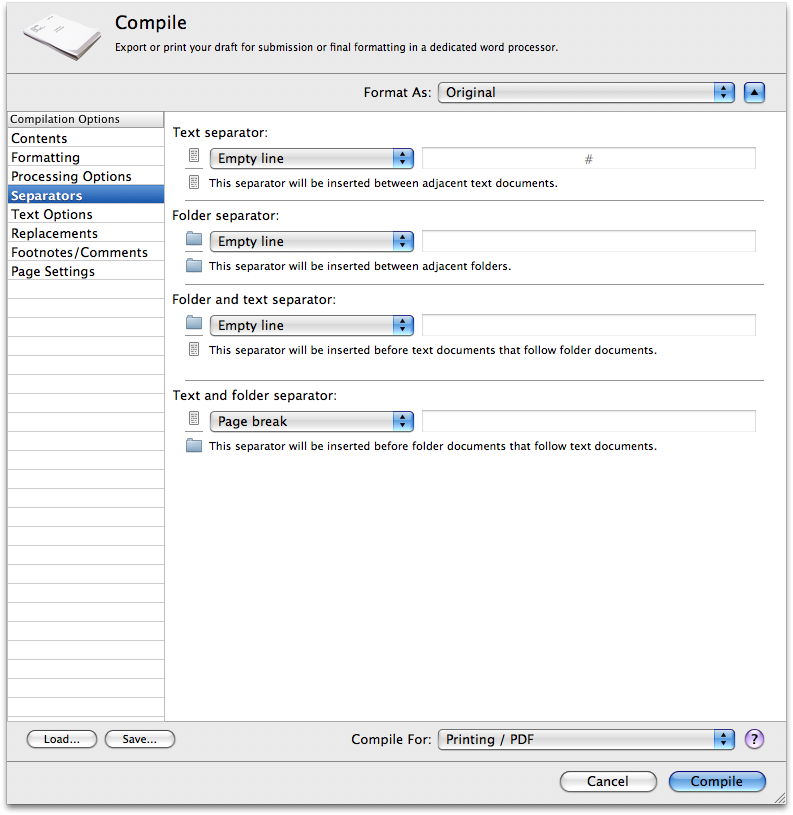Select the Replacements option in sidebar
Image resolution: width=793 pixels, height=815 pixels.
coord(55,233)
